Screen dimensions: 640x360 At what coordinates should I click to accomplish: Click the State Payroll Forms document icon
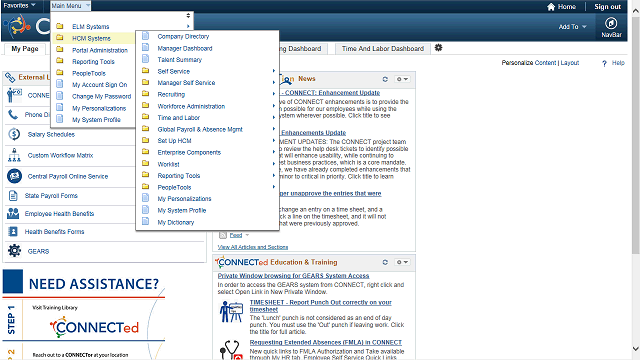coord(13,196)
